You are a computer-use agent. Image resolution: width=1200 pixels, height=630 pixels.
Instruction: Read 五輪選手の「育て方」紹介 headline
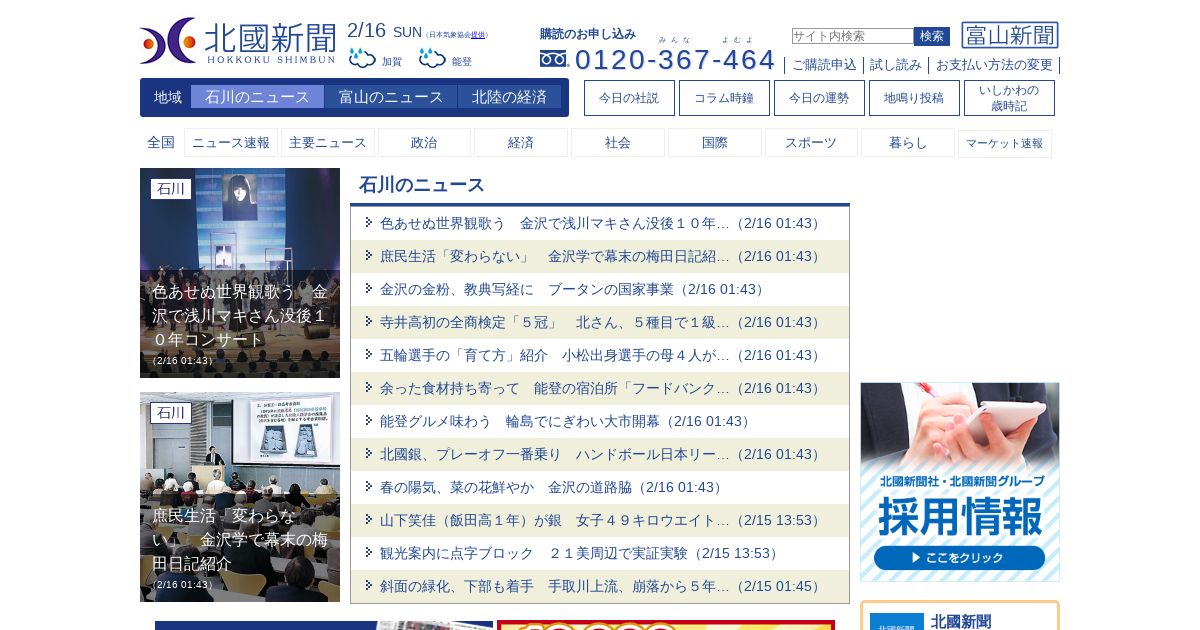pyautogui.click(x=600, y=355)
